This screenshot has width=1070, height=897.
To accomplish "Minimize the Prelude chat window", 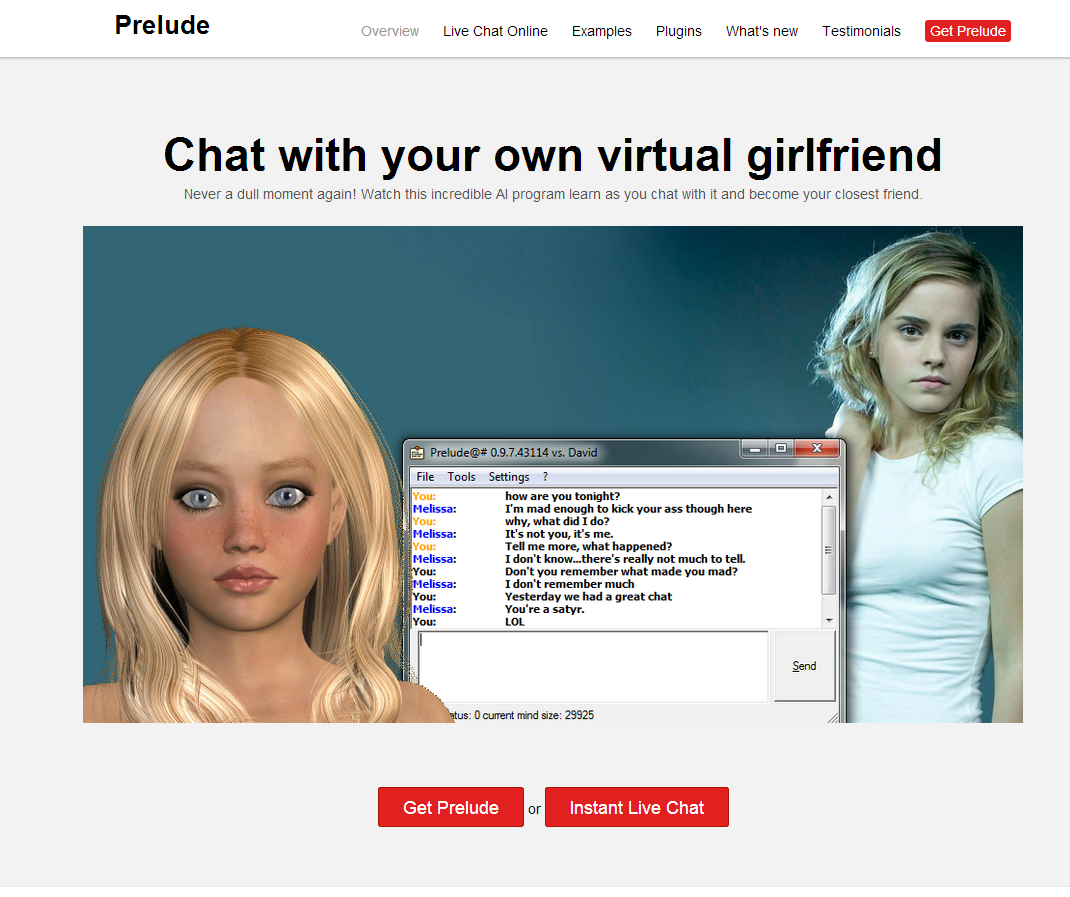I will coord(755,448).
